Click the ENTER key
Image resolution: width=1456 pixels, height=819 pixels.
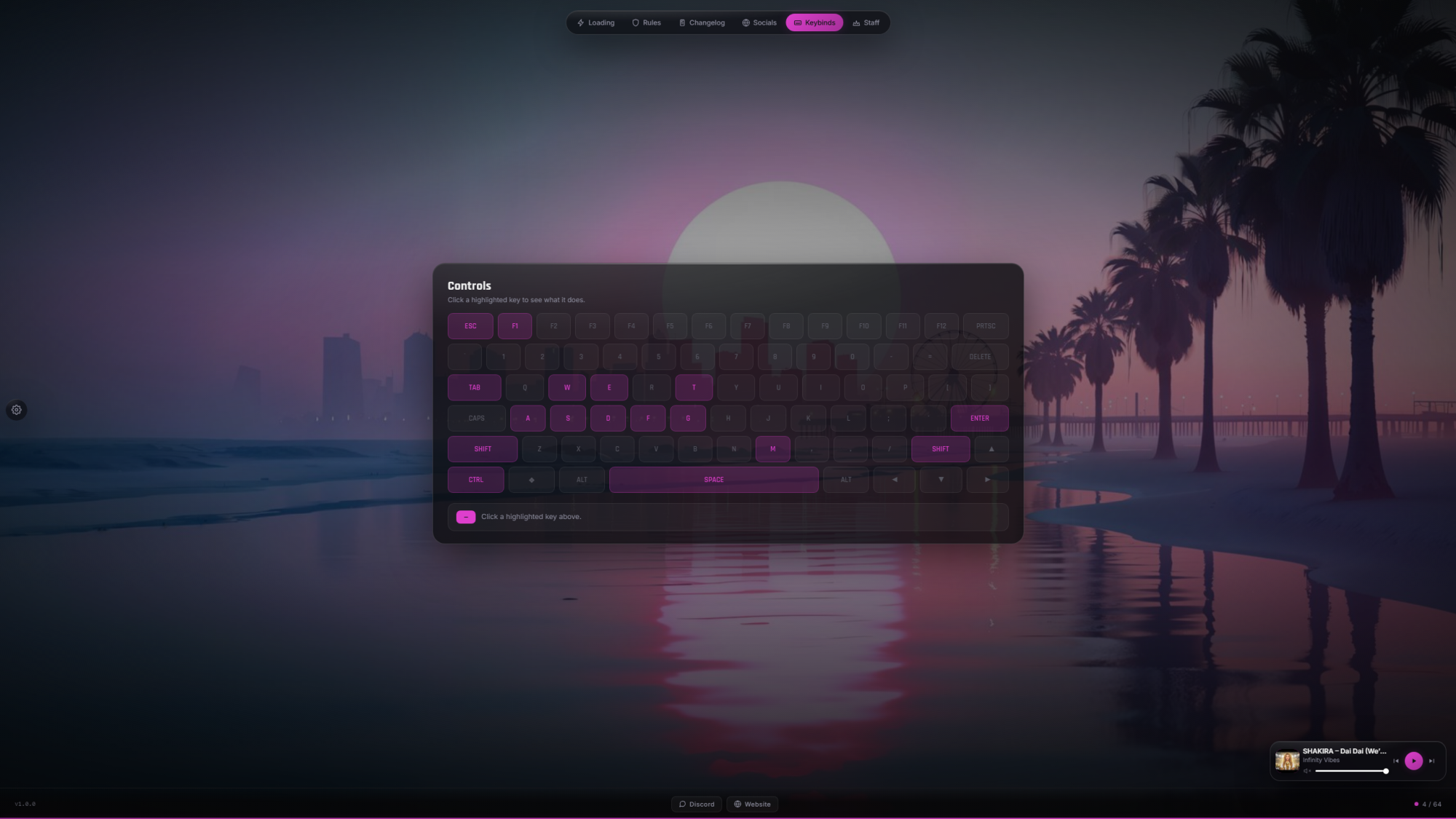[980, 418]
